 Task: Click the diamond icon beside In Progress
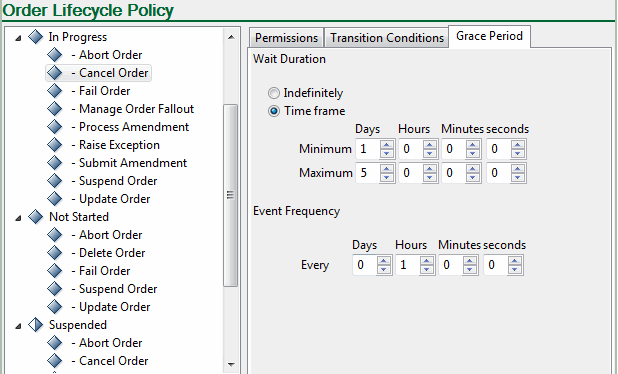click(35, 37)
